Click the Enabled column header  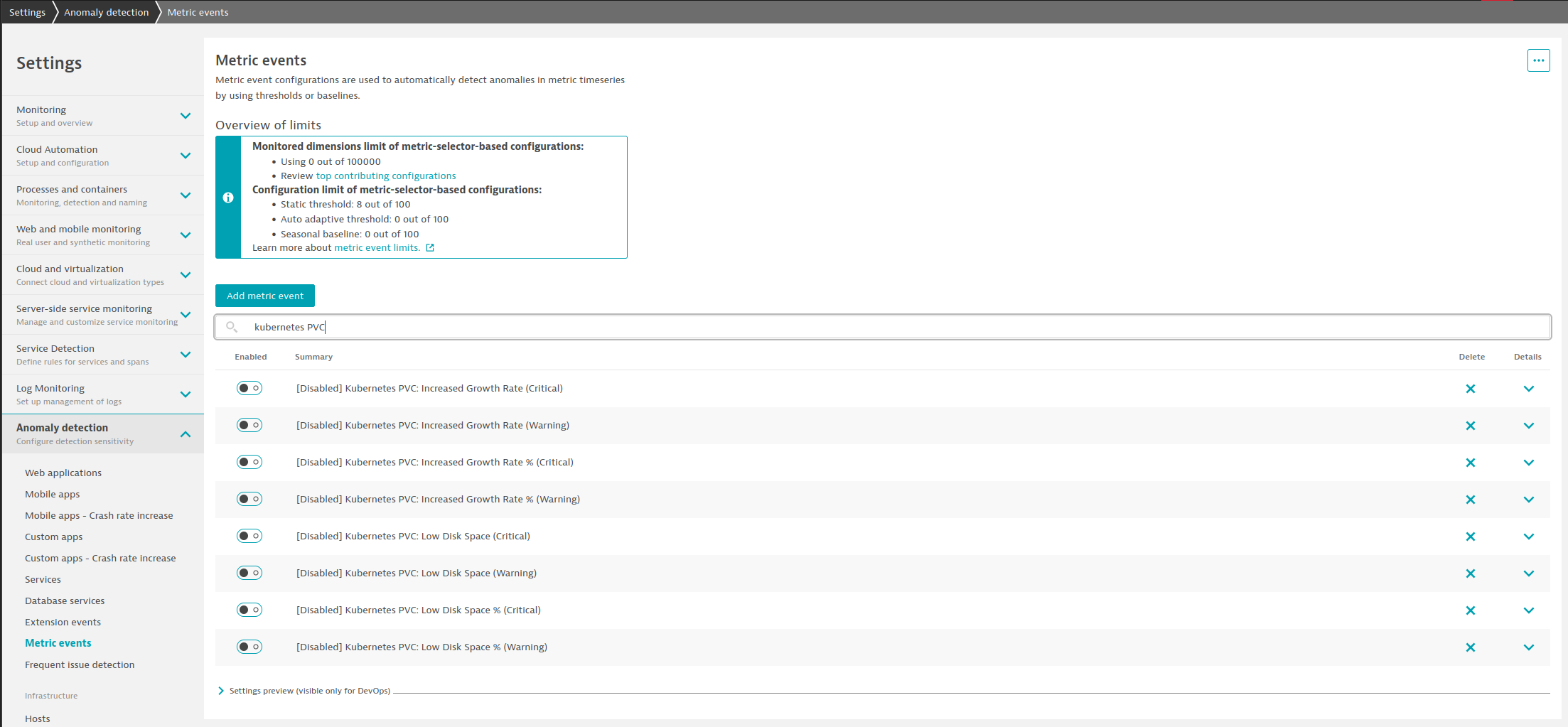click(x=251, y=357)
